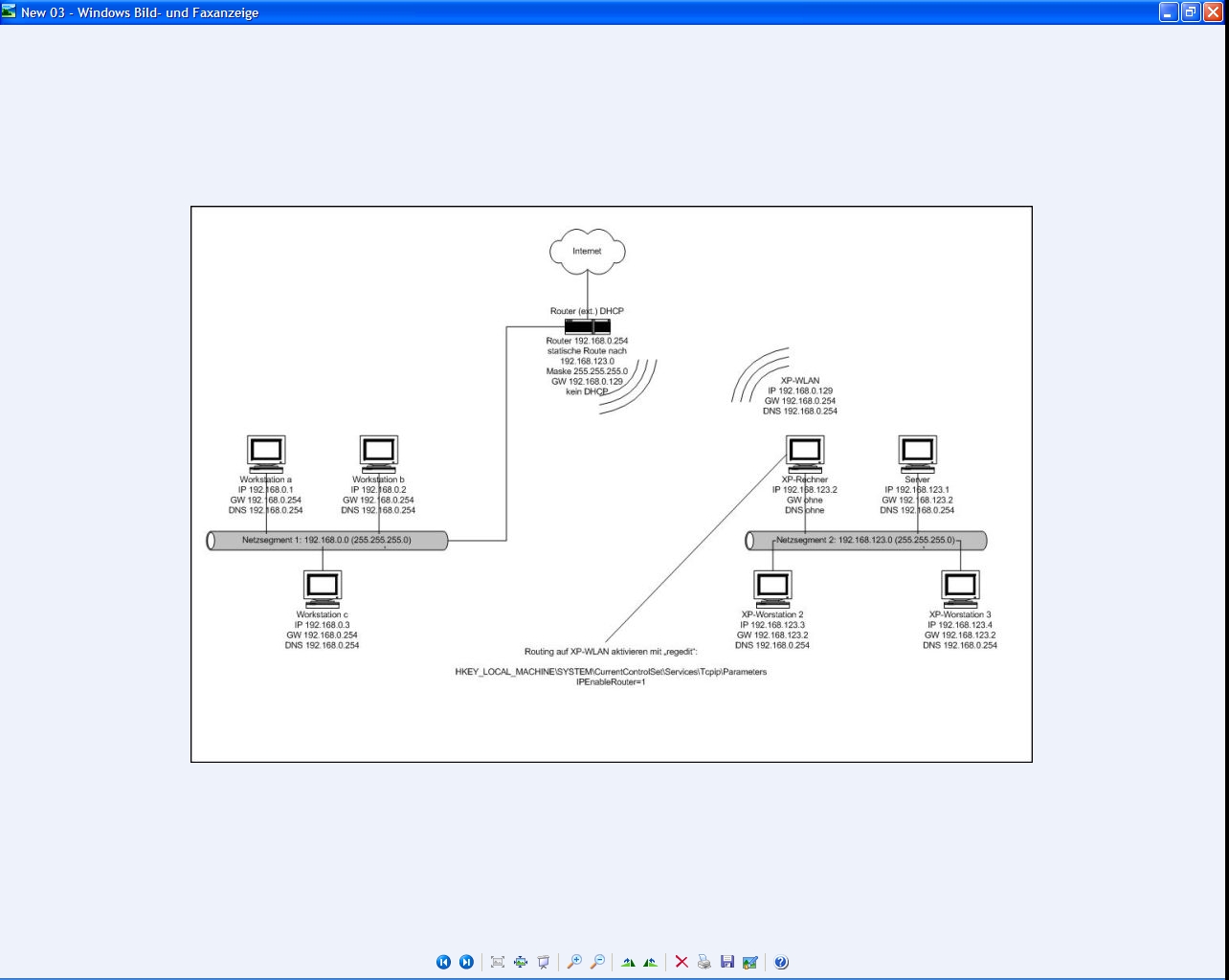Advance to the next image
This screenshot has height=980, width=1229.
pyautogui.click(x=466, y=962)
